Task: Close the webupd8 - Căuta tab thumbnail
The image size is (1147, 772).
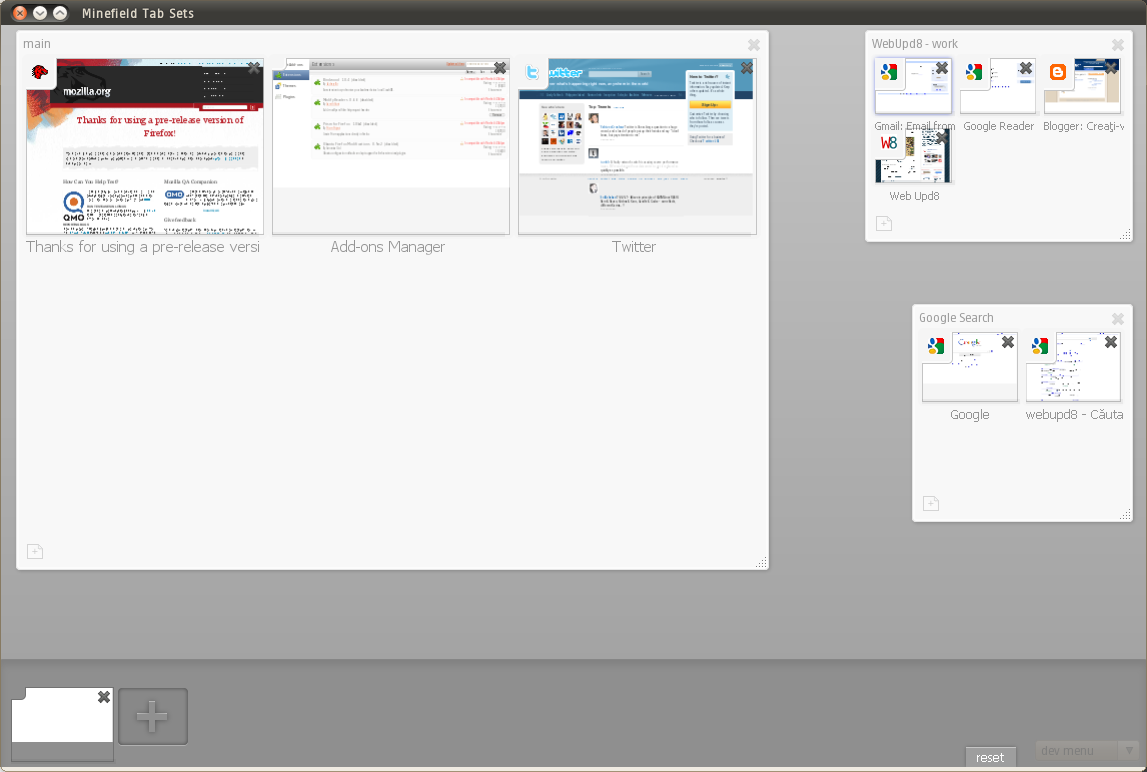Action: 1111,342
